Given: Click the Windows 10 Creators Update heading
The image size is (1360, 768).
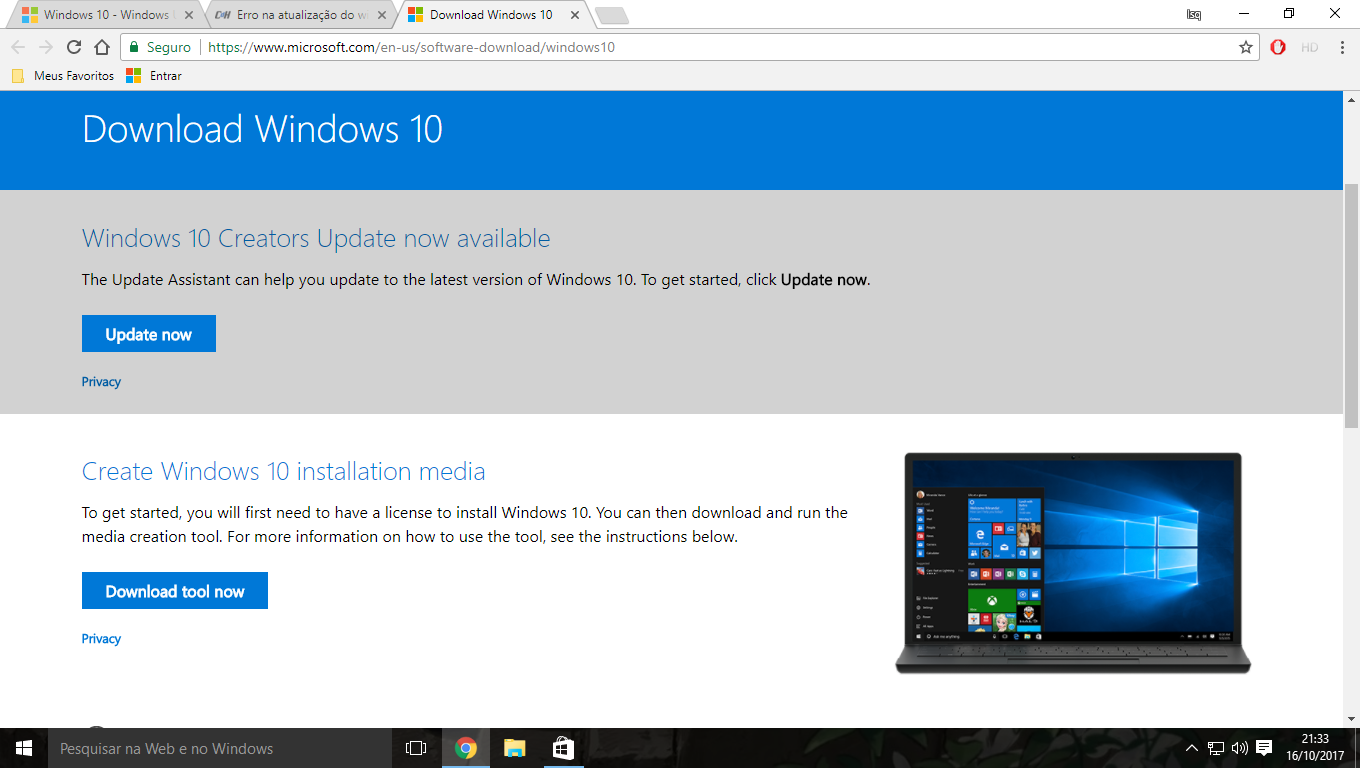Looking at the screenshot, I should [x=316, y=239].
